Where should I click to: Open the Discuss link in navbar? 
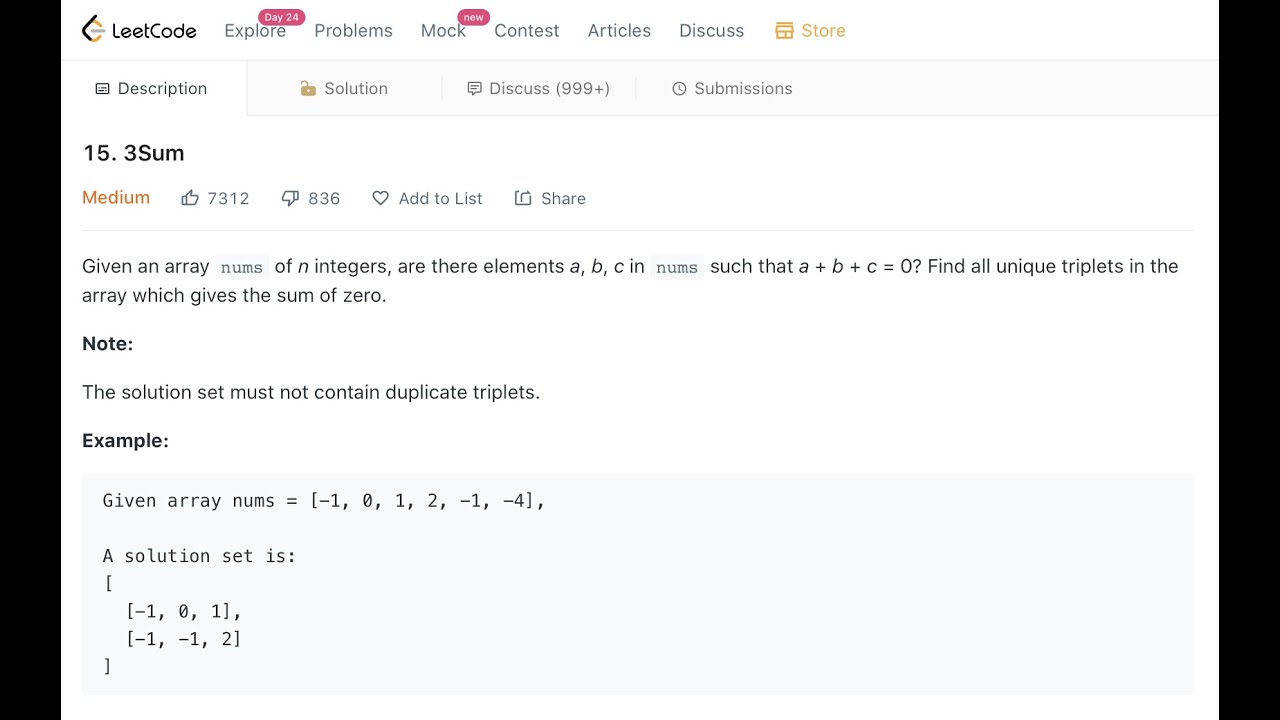point(711,31)
